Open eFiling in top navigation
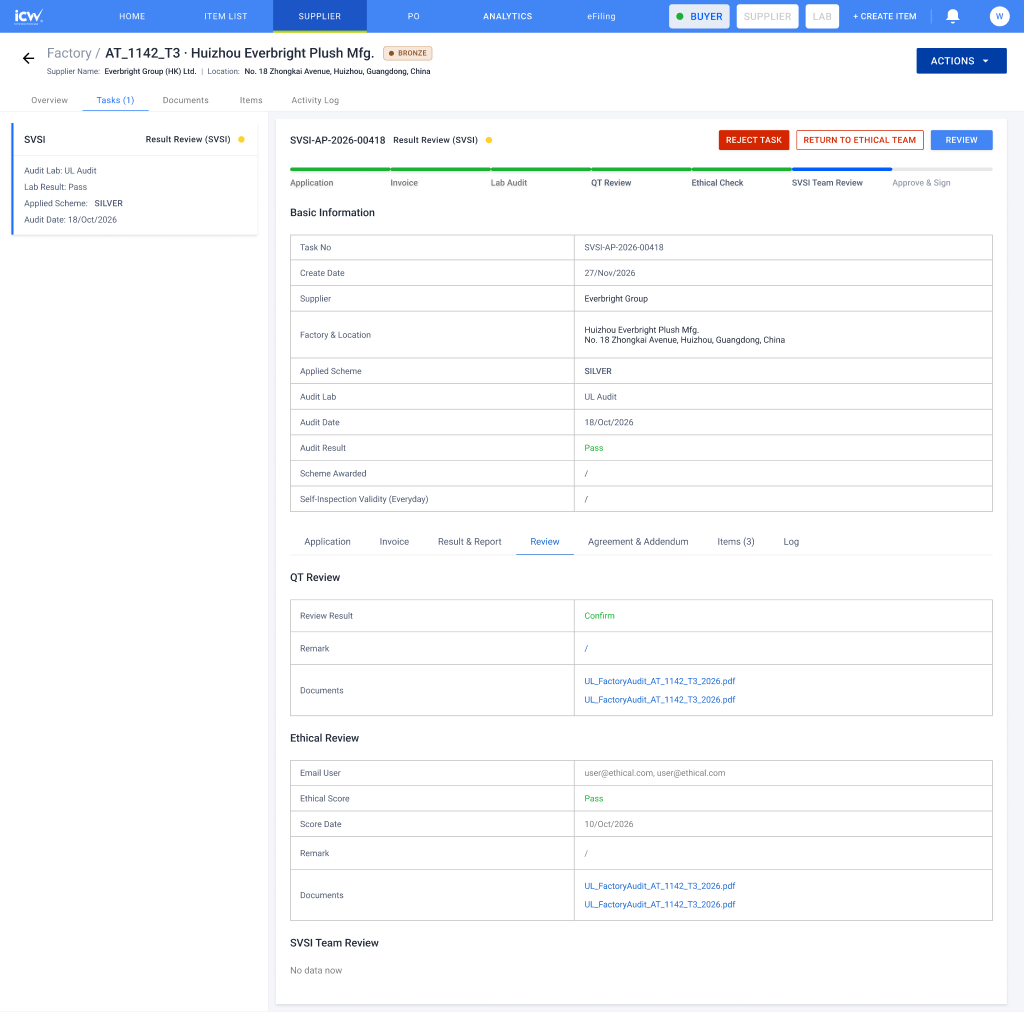The image size is (1024, 1012). point(601,16)
